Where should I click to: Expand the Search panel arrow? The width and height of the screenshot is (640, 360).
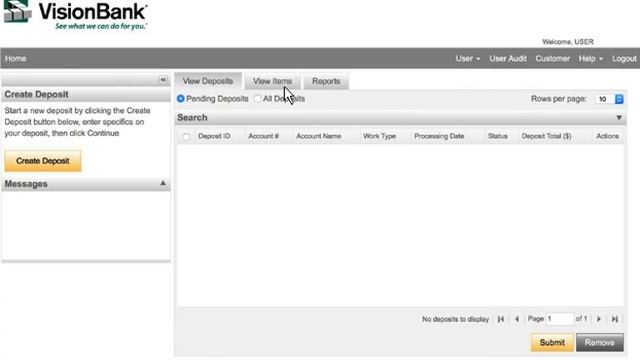619,118
